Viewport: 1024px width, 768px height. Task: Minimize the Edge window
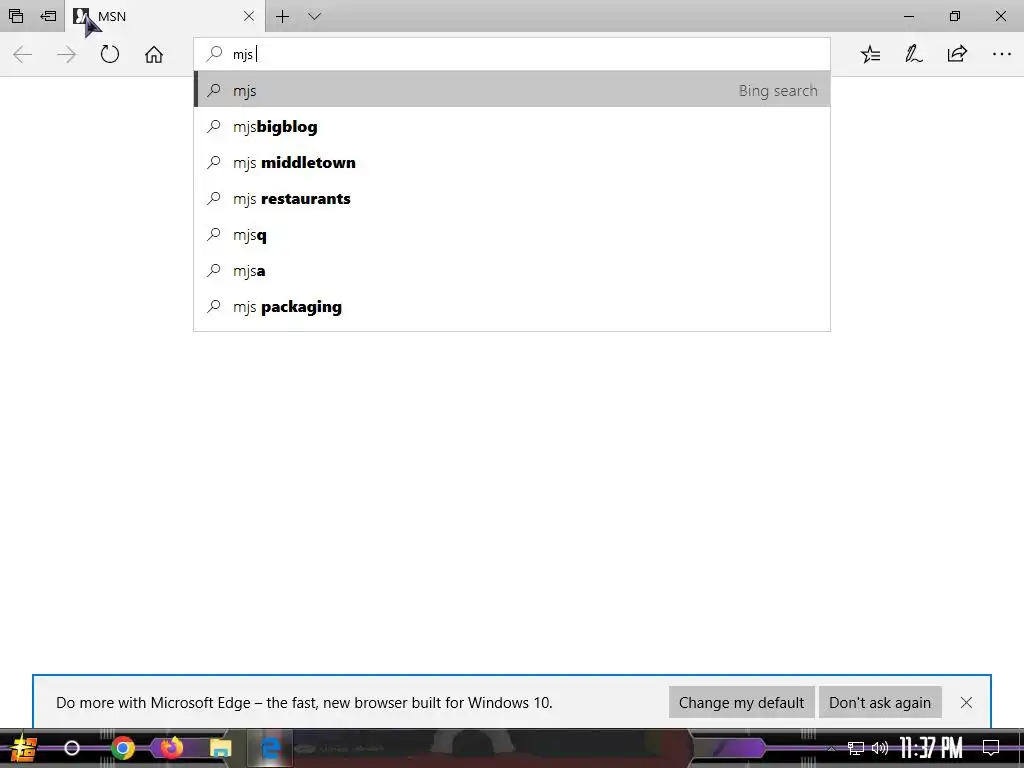click(909, 16)
